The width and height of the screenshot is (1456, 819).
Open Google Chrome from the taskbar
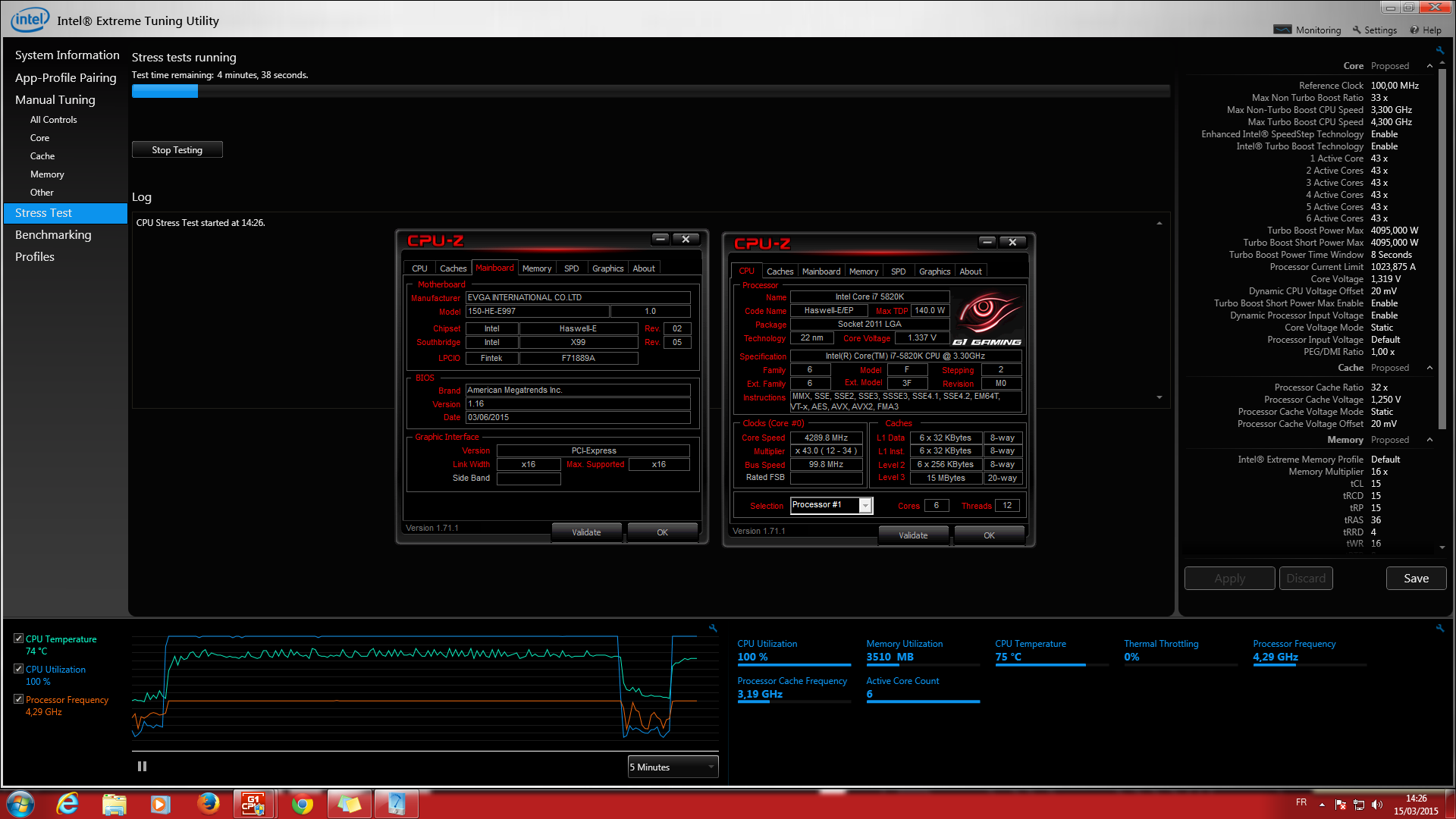coord(303,804)
